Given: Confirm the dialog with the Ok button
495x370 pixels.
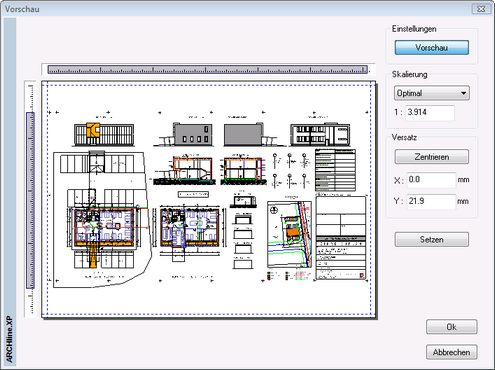Looking at the screenshot, I should 452,327.
